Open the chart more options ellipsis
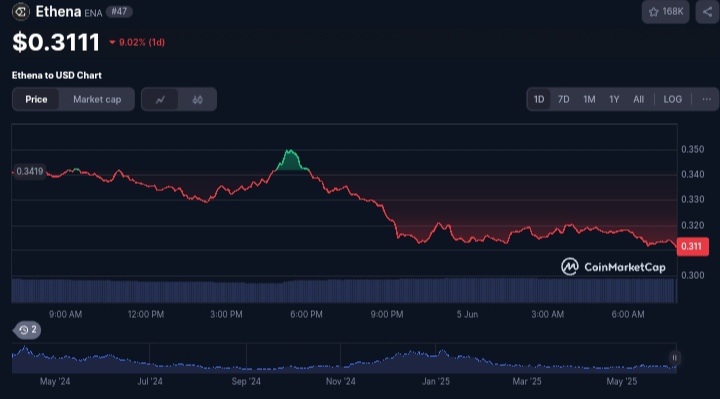Viewport: 720px width, 399px height. pos(706,99)
